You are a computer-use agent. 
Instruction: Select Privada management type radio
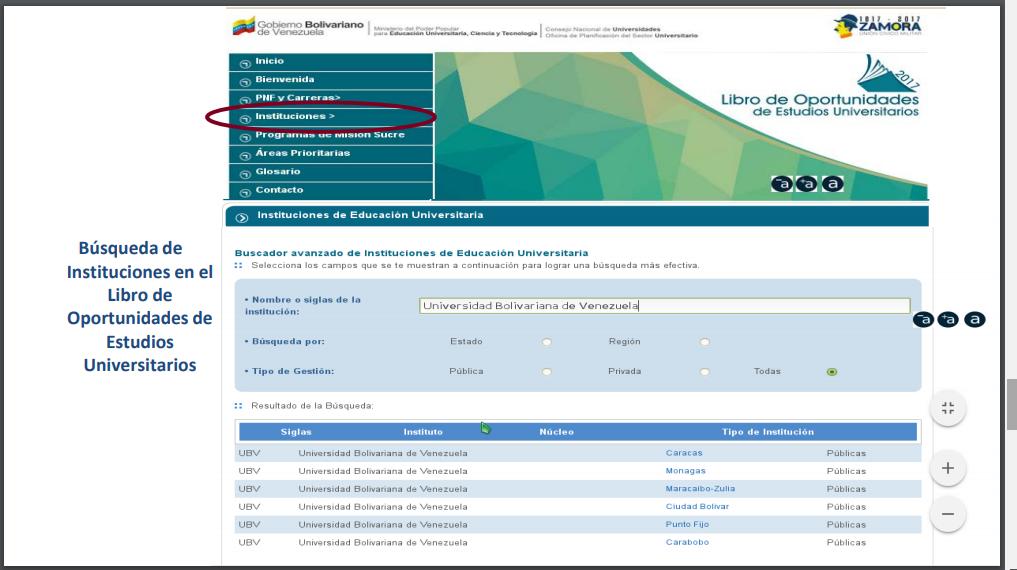(x=704, y=372)
